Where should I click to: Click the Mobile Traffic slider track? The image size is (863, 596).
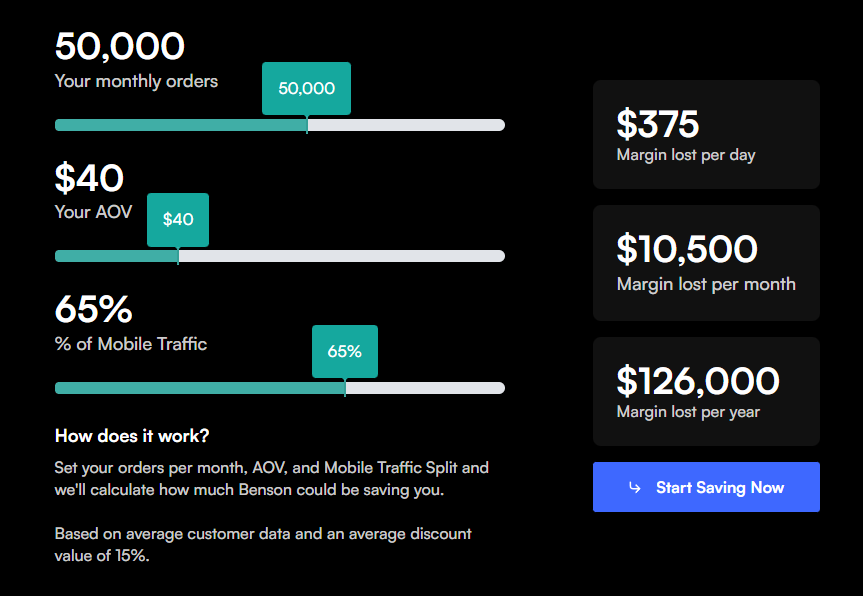pyautogui.click(x=430, y=388)
